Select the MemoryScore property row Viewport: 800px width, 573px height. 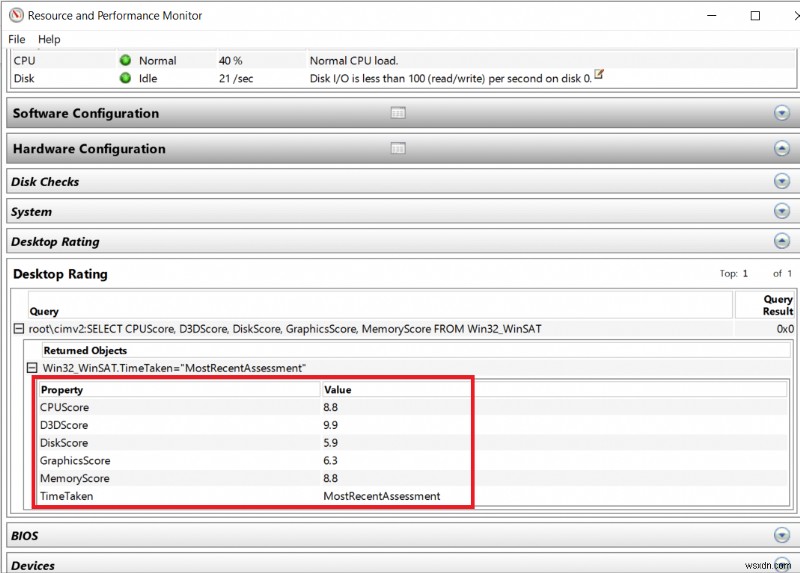tap(413, 479)
